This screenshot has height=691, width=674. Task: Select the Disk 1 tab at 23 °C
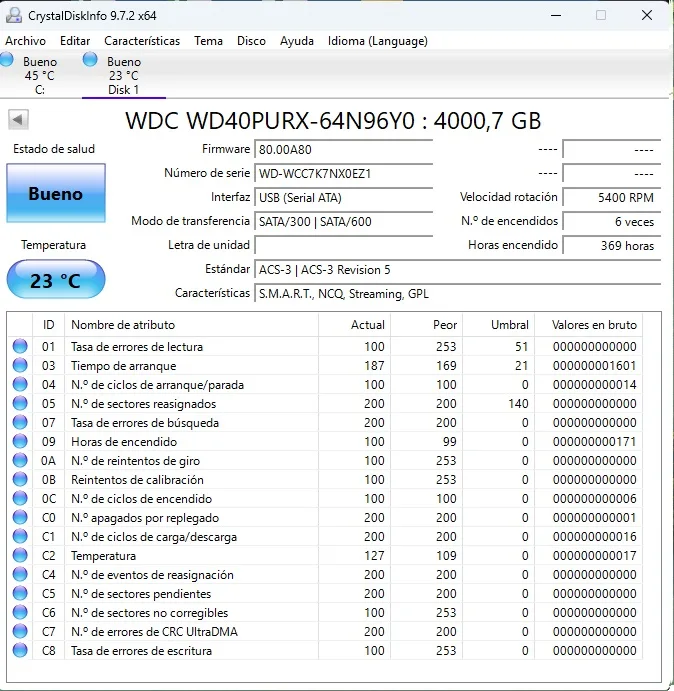tap(123, 76)
